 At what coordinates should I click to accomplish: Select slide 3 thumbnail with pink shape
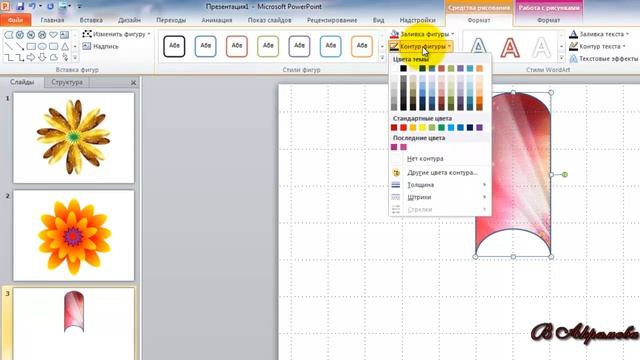(73, 324)
